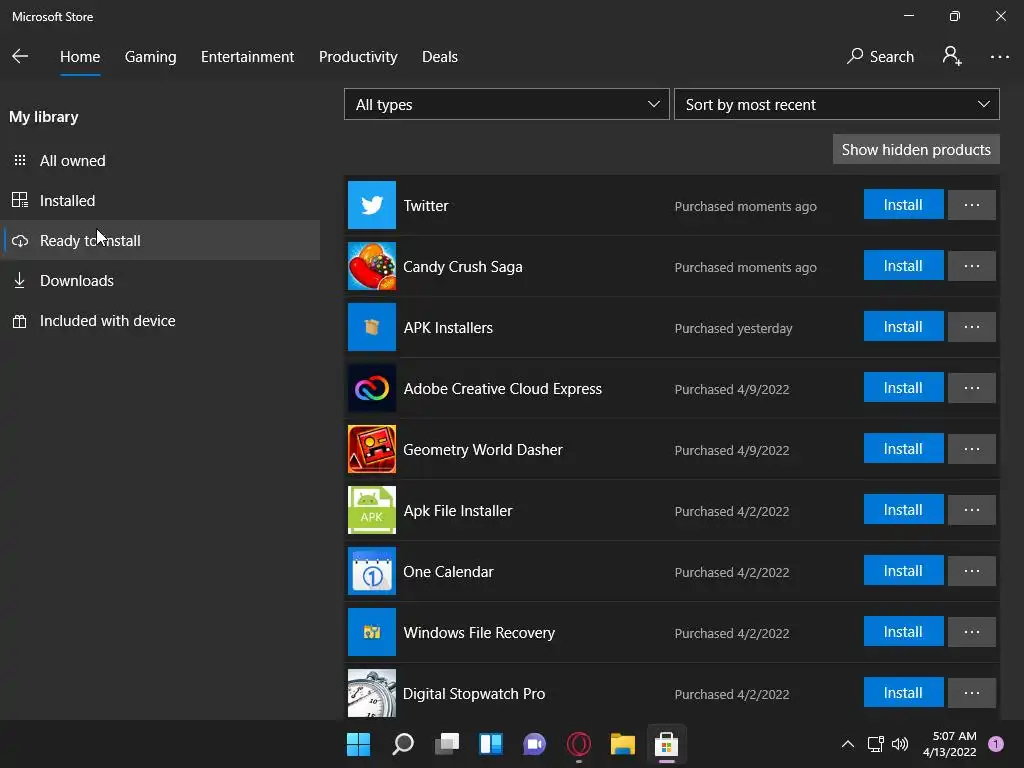The width and height of the screenshot is (1024, 768).
Task: Open taskbar Search
Action: (x=402, y=744)
